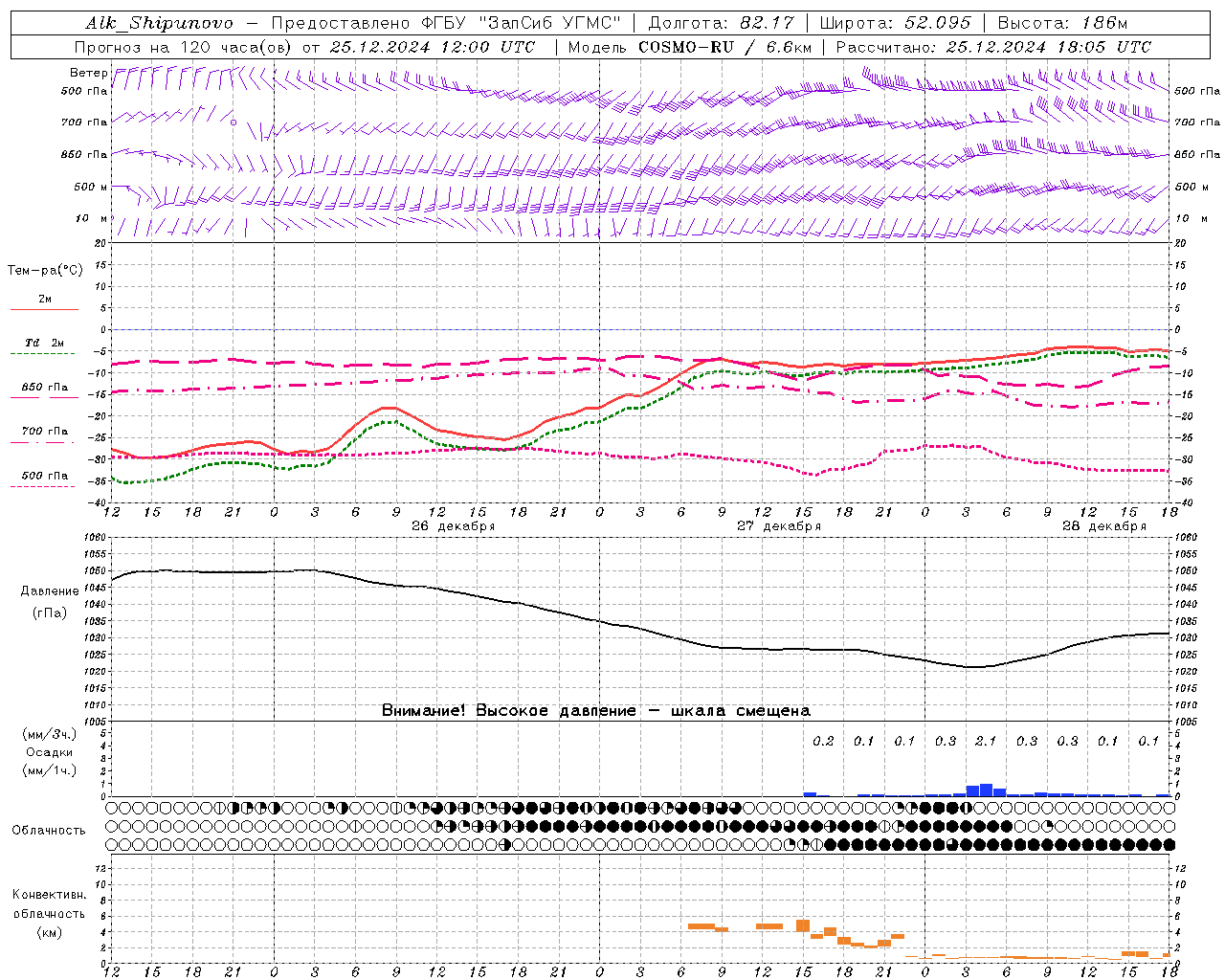Click the solid line sample above the 2м legend entry
The width and height of the screenshot is (1225, 980).
tap(44, 309)
